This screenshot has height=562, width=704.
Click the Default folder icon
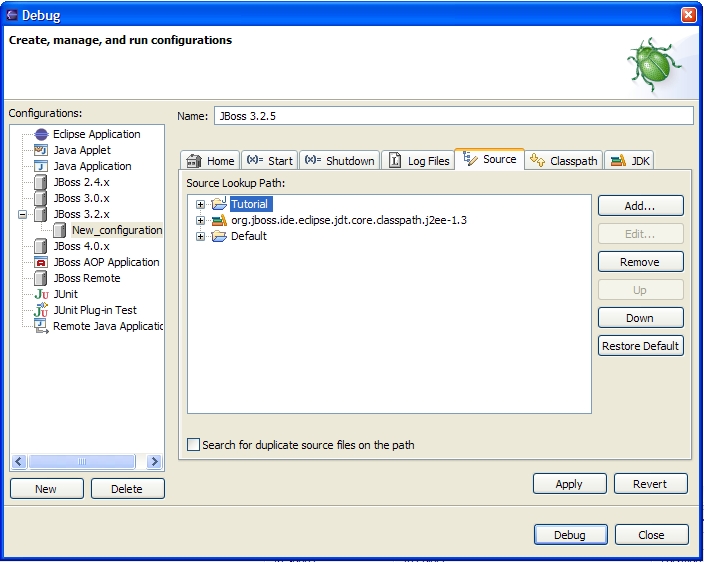tap(220, 236)
